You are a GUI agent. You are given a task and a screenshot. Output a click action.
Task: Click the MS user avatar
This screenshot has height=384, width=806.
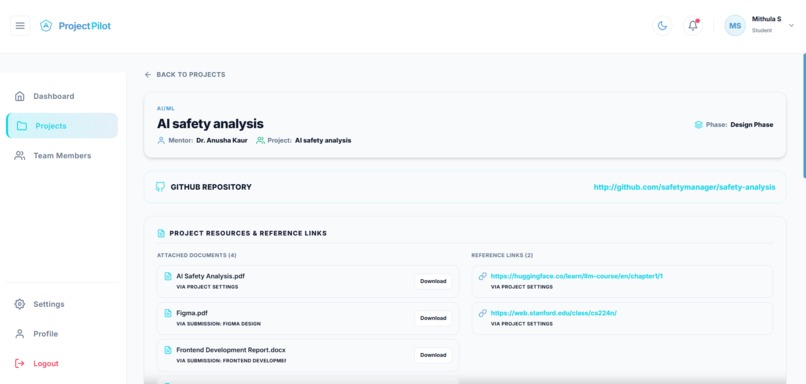[x=735, y=26]
